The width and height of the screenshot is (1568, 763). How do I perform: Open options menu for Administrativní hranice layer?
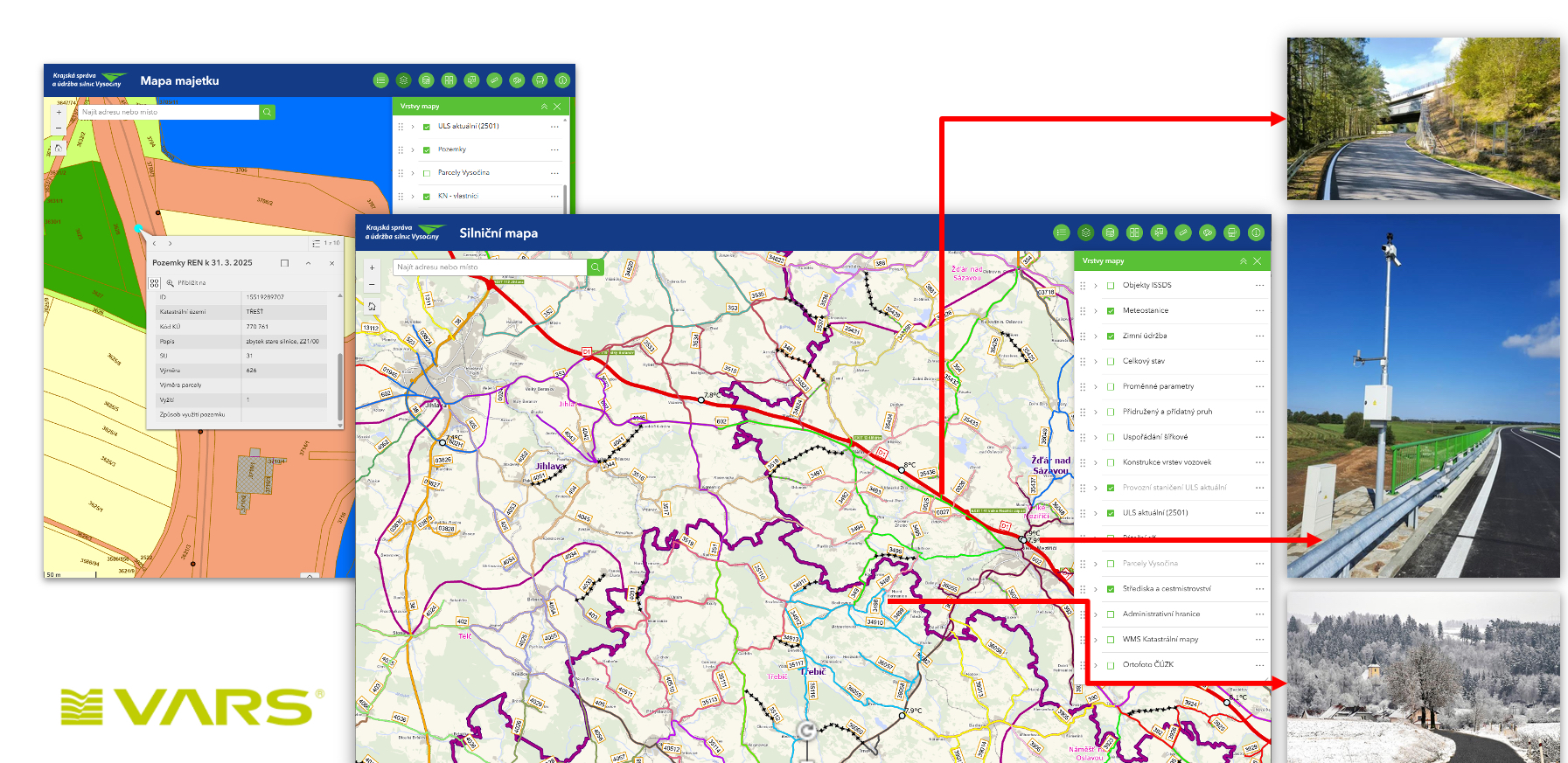pos(1259,614)
